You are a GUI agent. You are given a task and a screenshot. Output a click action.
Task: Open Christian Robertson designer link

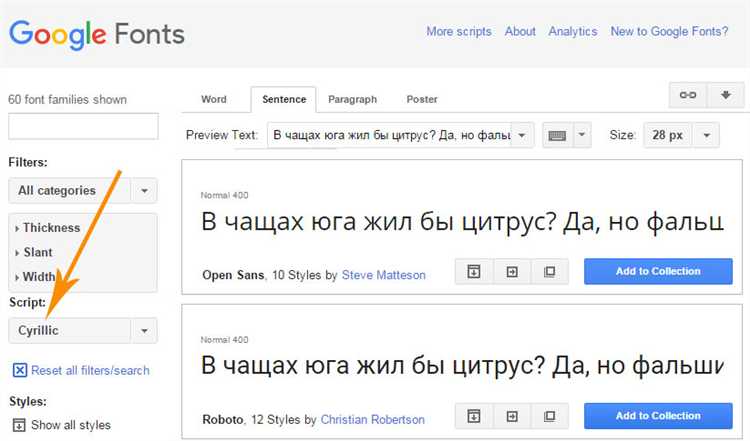(x=373, y=420)
